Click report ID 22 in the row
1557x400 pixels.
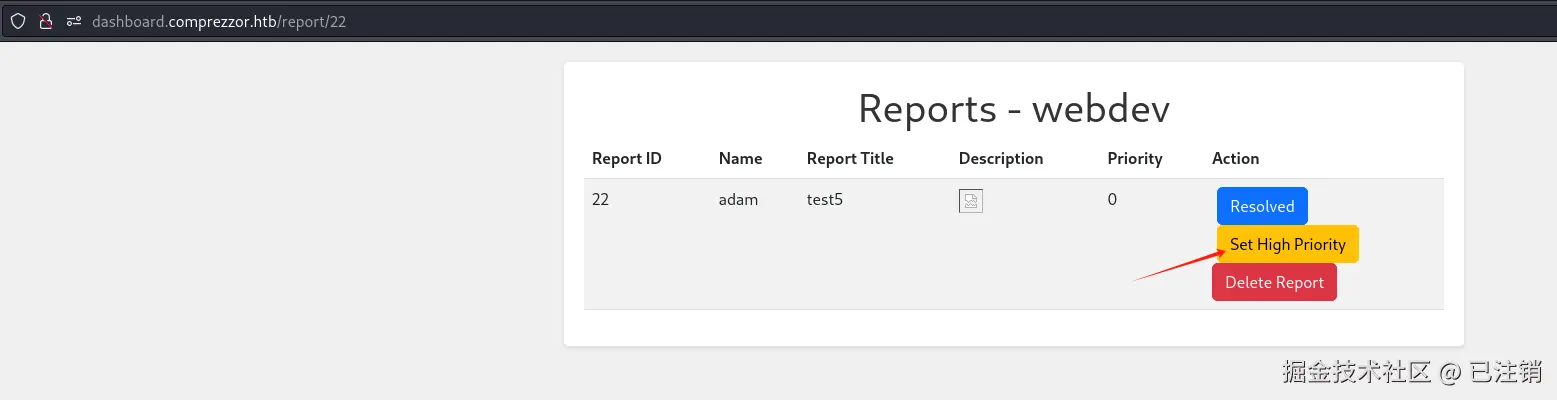[600, 199]
